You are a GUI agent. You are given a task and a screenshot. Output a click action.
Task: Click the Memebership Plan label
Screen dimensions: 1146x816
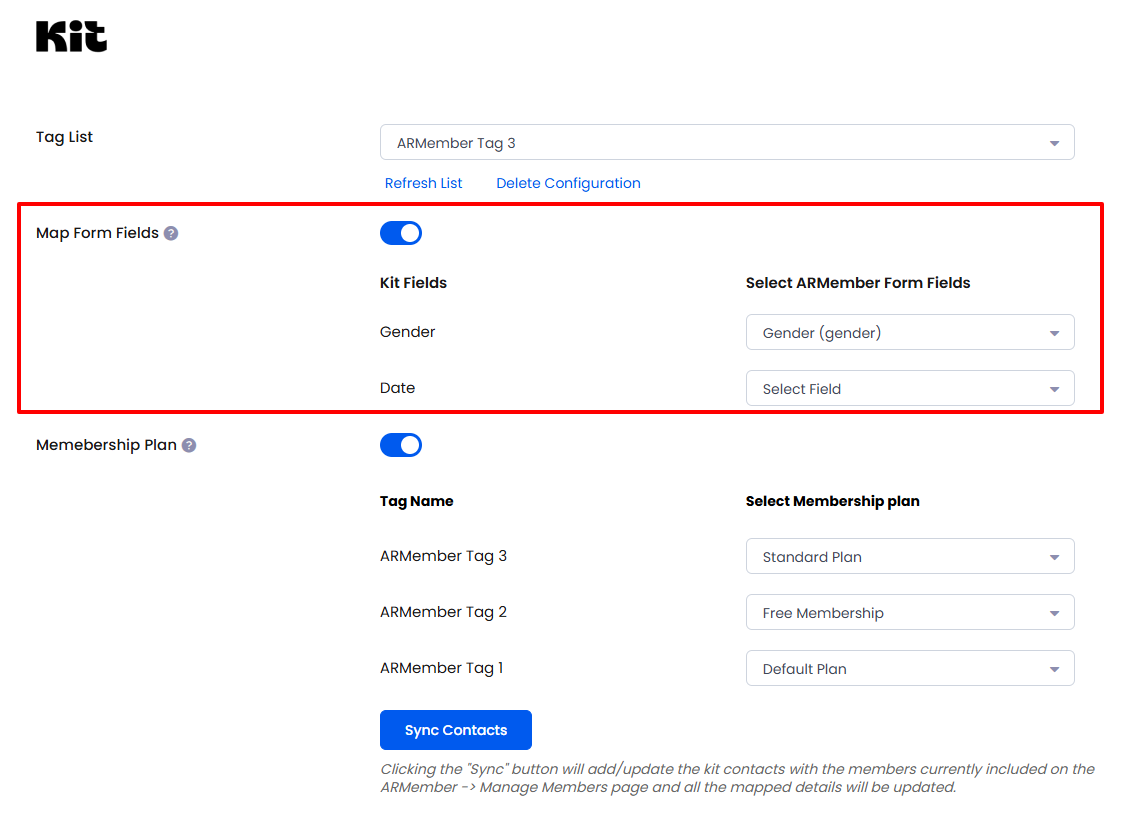pos(106,445)
